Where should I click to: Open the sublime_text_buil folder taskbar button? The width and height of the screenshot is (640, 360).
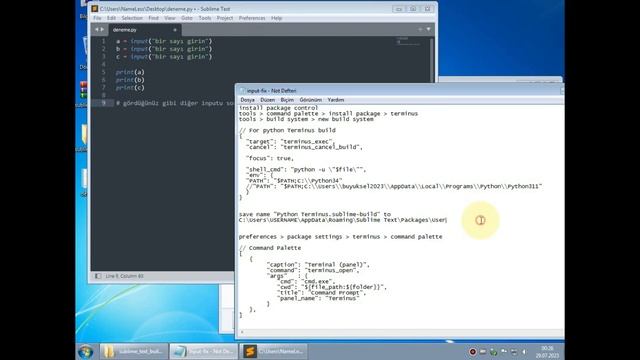point(134,351)
